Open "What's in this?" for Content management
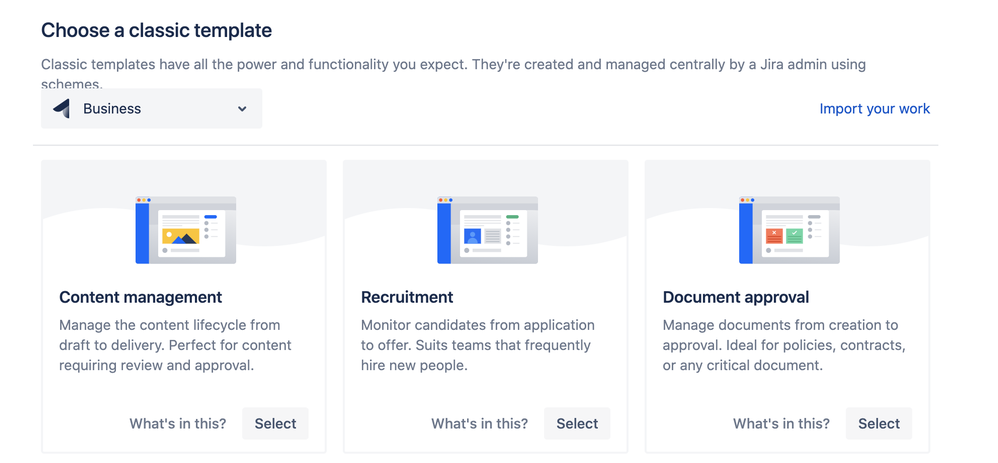 [x=178, y=424]
